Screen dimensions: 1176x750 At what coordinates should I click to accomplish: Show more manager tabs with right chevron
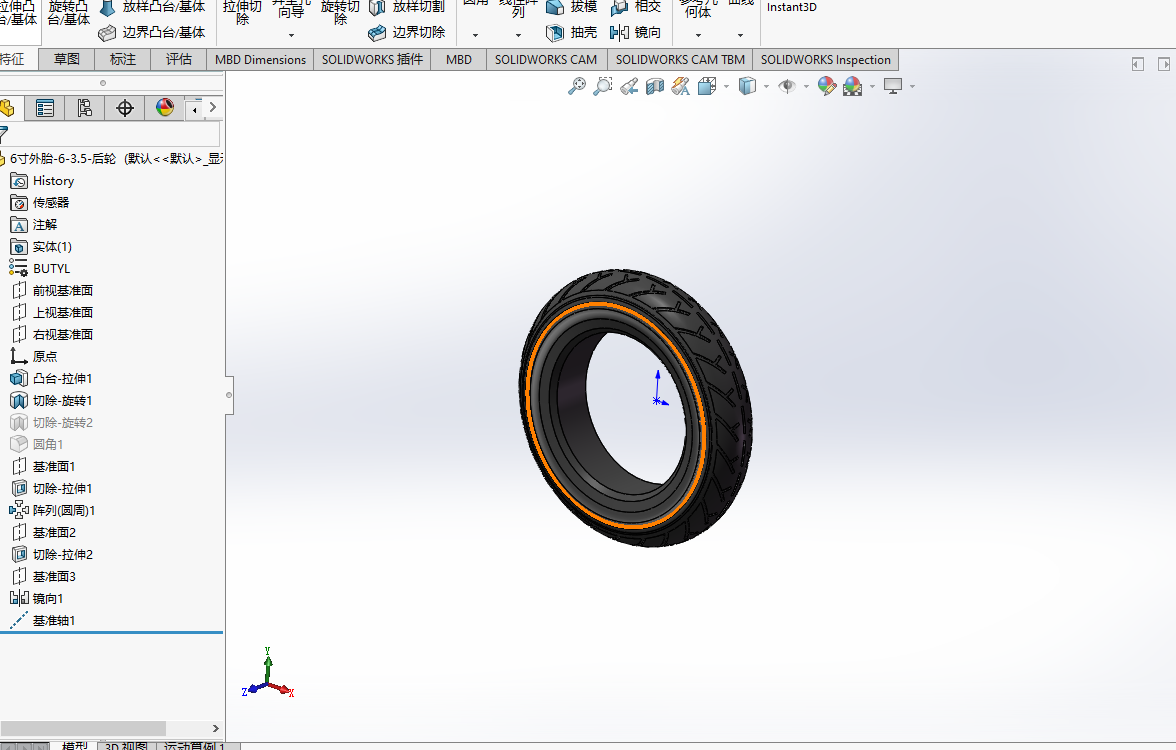pos(213,107)
